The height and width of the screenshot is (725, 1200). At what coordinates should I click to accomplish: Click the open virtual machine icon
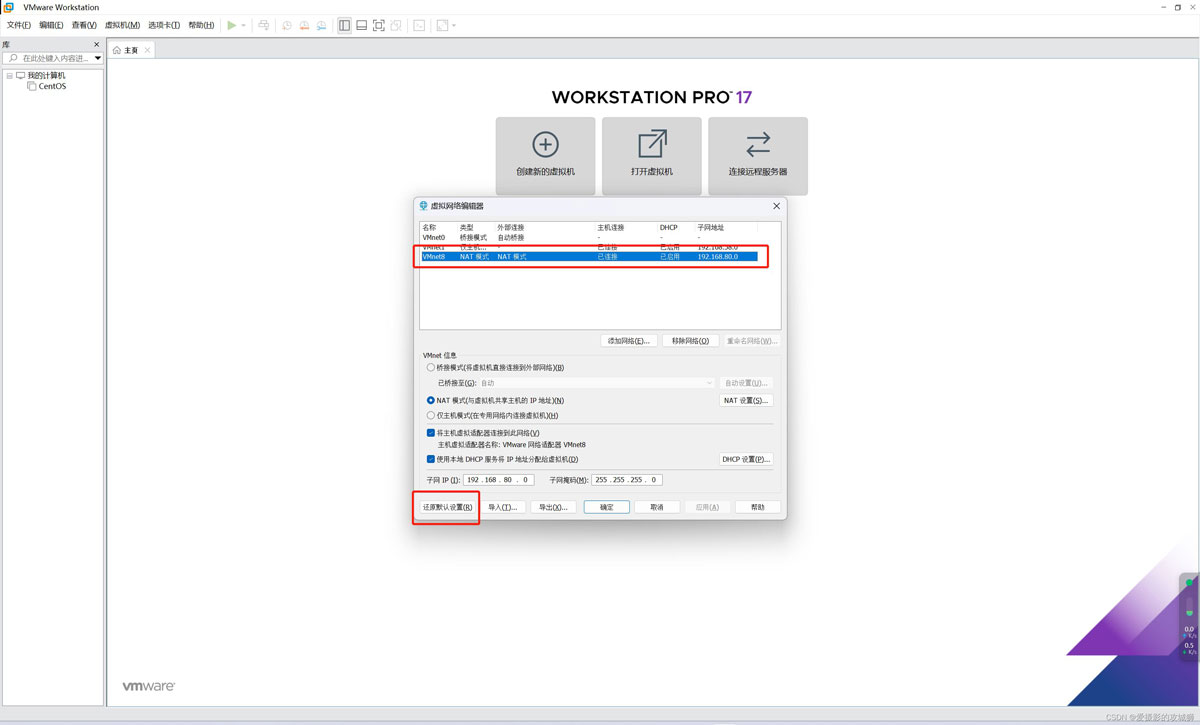click(x=652, y=145)
